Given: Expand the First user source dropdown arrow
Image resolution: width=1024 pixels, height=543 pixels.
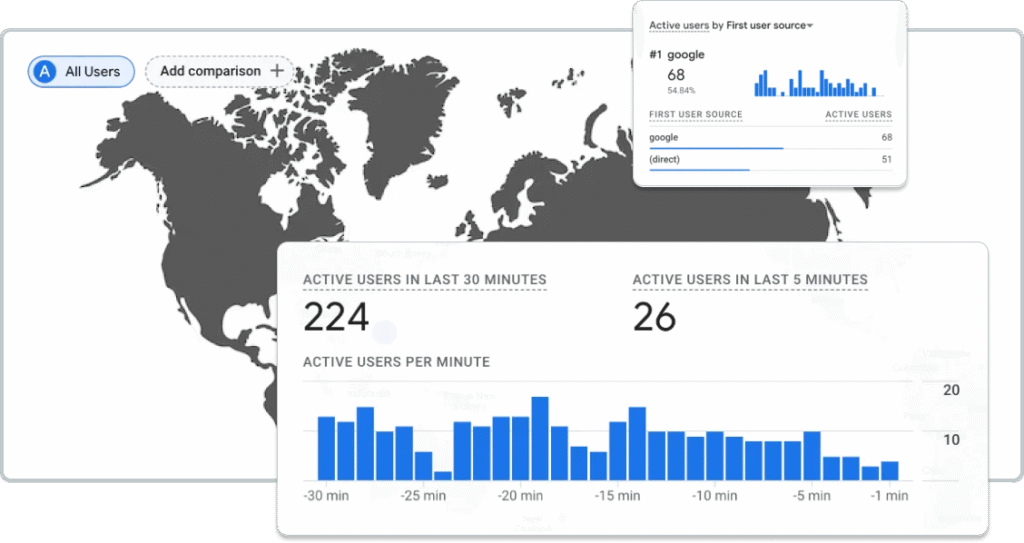Looking at the screenshot, I should (x=810, y=26).
